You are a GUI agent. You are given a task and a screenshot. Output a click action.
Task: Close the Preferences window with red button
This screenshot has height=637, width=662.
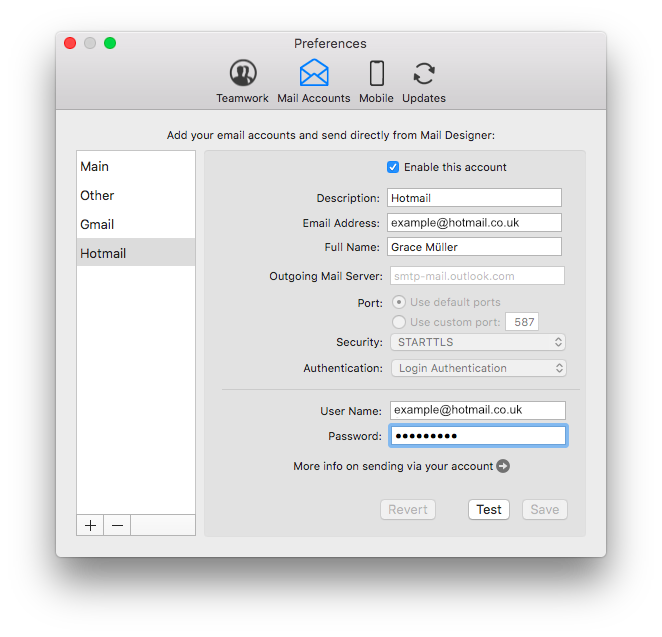[x=70, y=43]
